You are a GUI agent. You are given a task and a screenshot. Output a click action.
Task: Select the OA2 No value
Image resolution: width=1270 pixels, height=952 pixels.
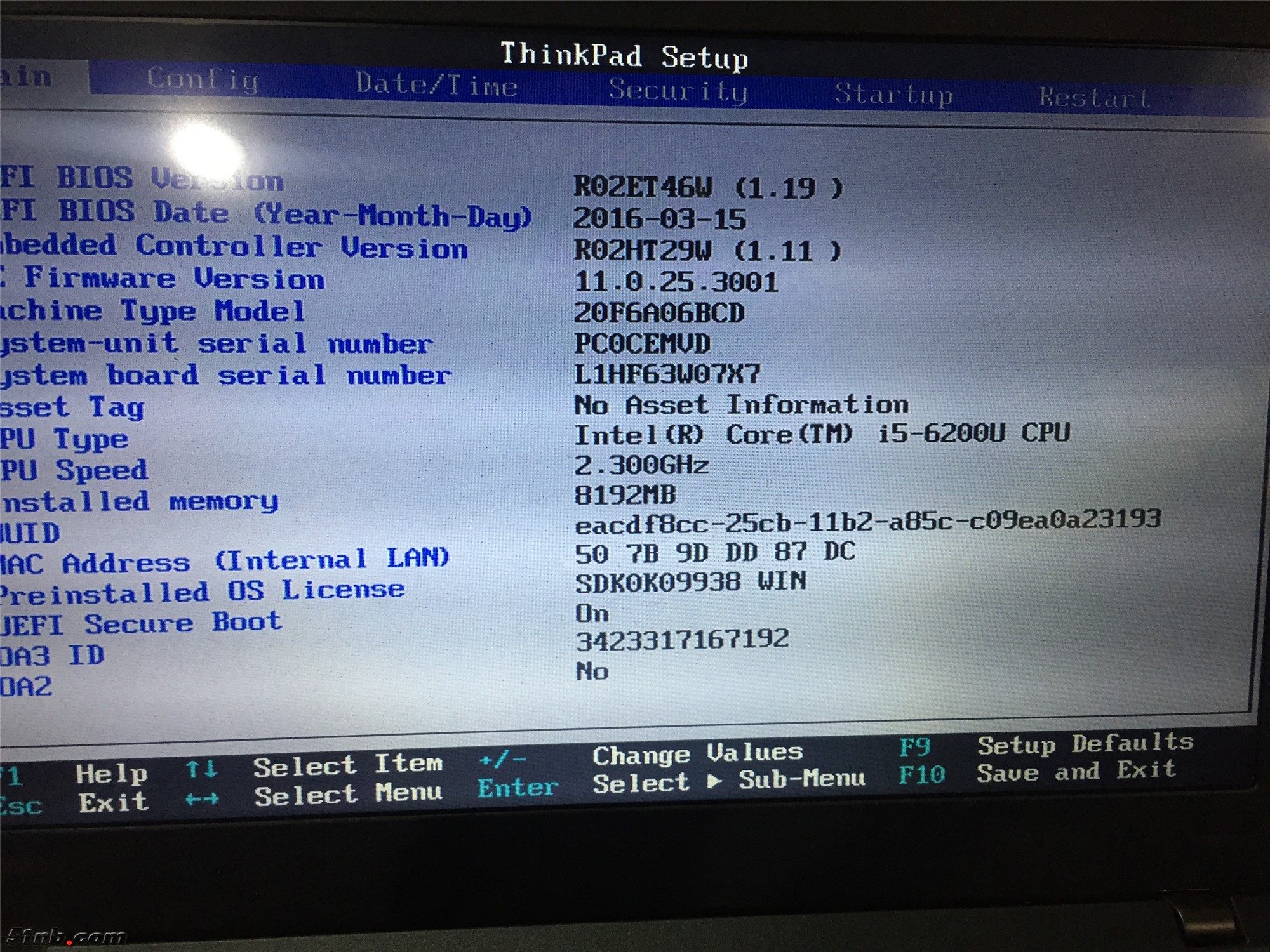[591, 671]
